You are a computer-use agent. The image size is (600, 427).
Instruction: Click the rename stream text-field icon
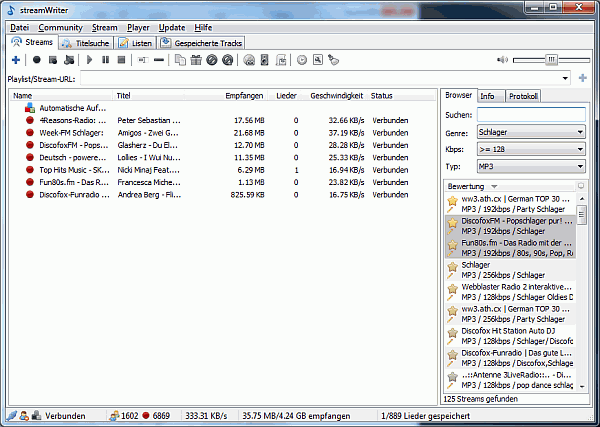coord(143,60)
